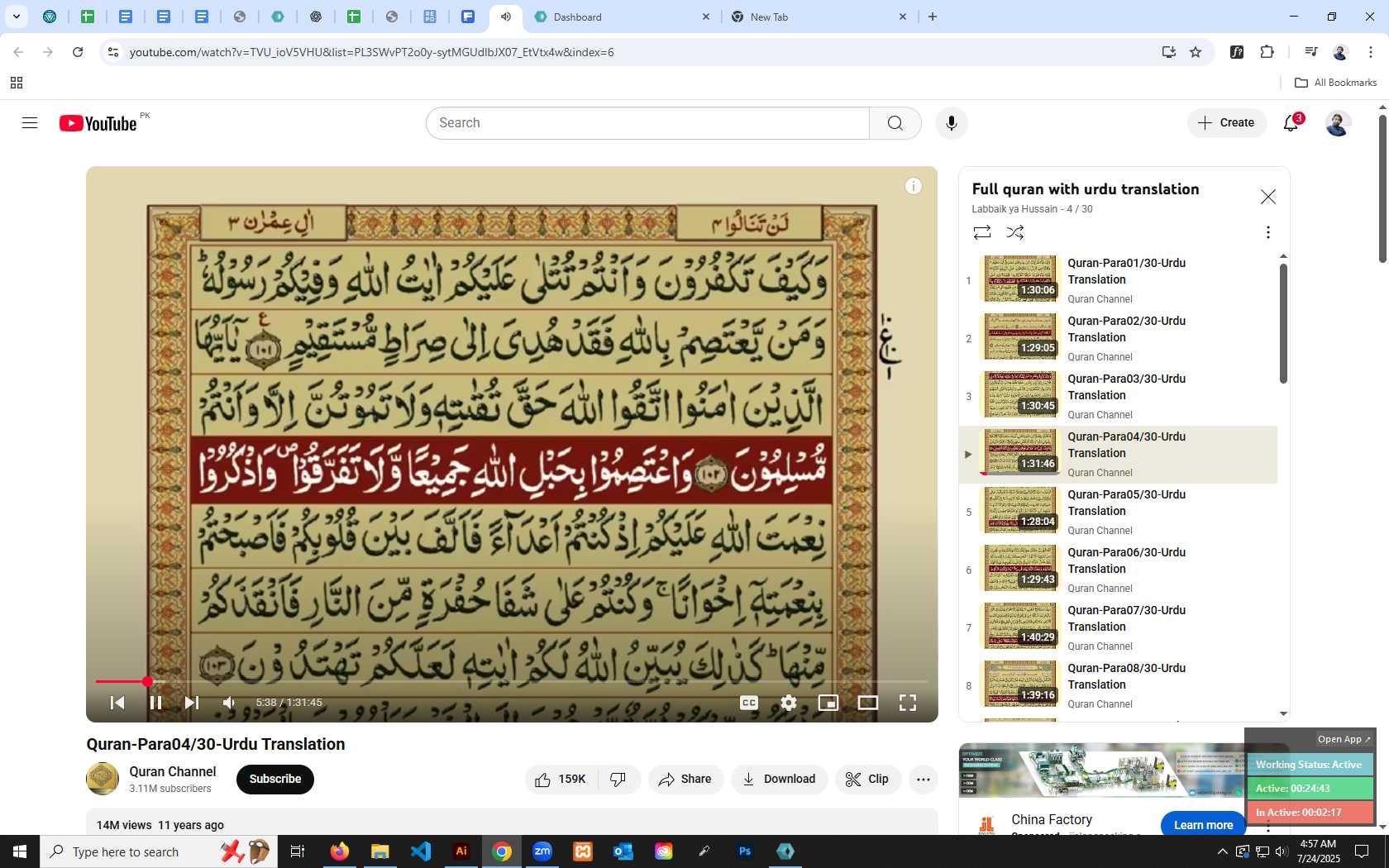Viewport: 1389px width, 868px height.
Task: Click site information icon in address bar
Action: point(113,52)
